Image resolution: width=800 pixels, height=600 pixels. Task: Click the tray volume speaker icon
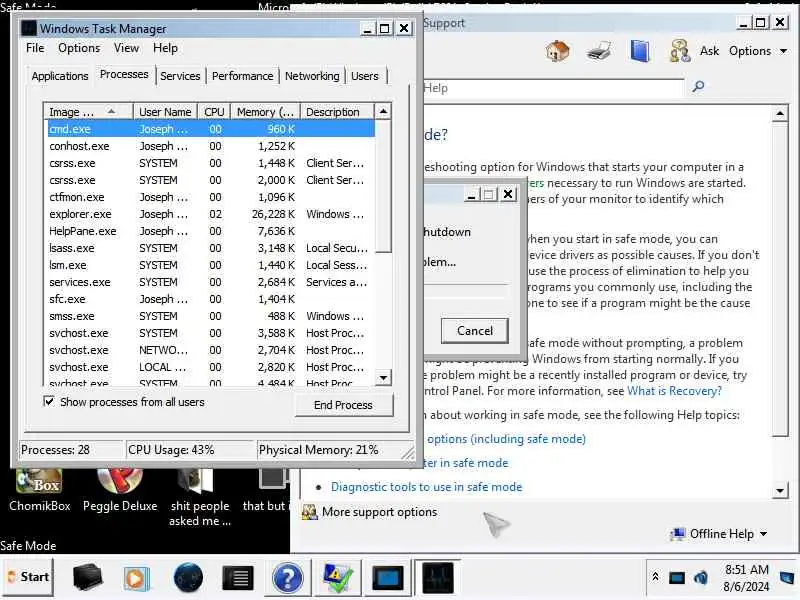701,578
